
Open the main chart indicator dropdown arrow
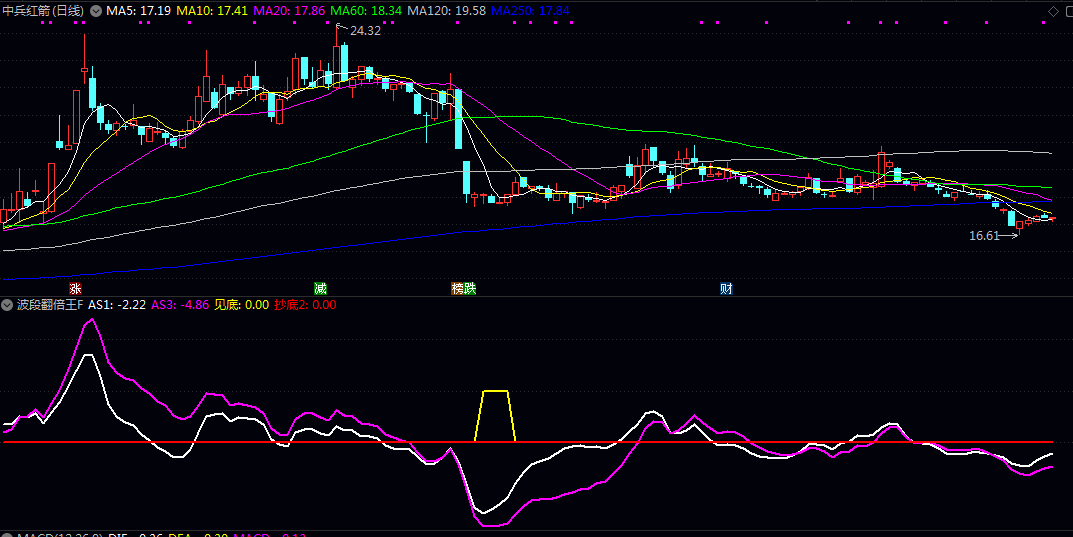click(96, 11)
